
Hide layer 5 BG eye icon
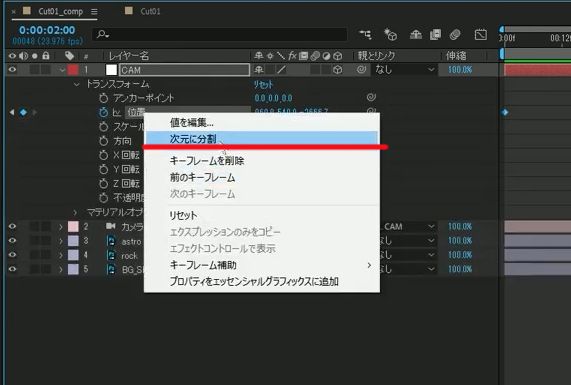(12, 269)
